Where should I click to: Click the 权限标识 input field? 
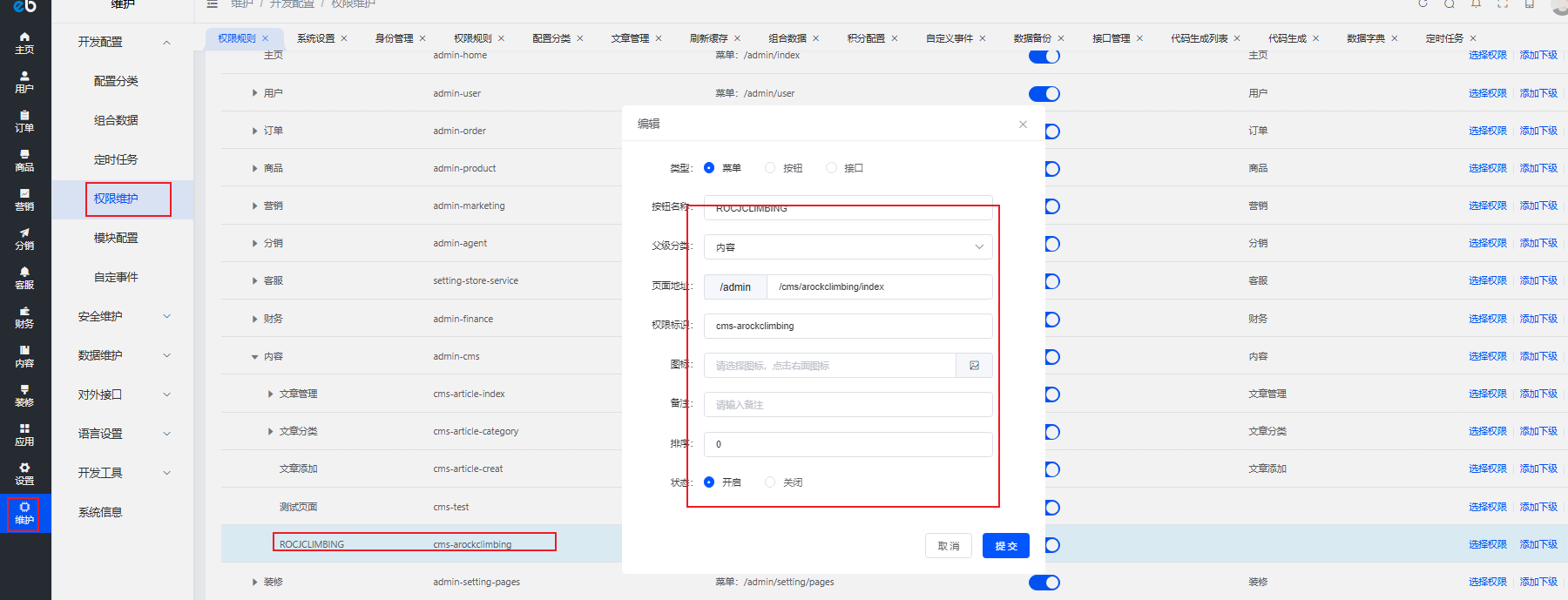pos(848,326)
